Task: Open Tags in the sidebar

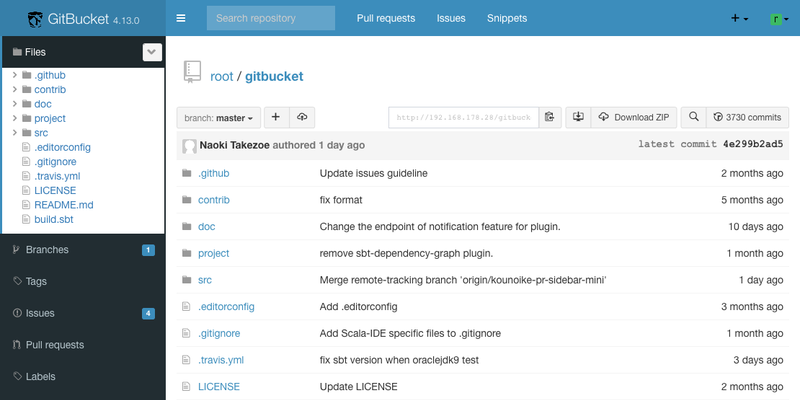Action: coord(83,281)
